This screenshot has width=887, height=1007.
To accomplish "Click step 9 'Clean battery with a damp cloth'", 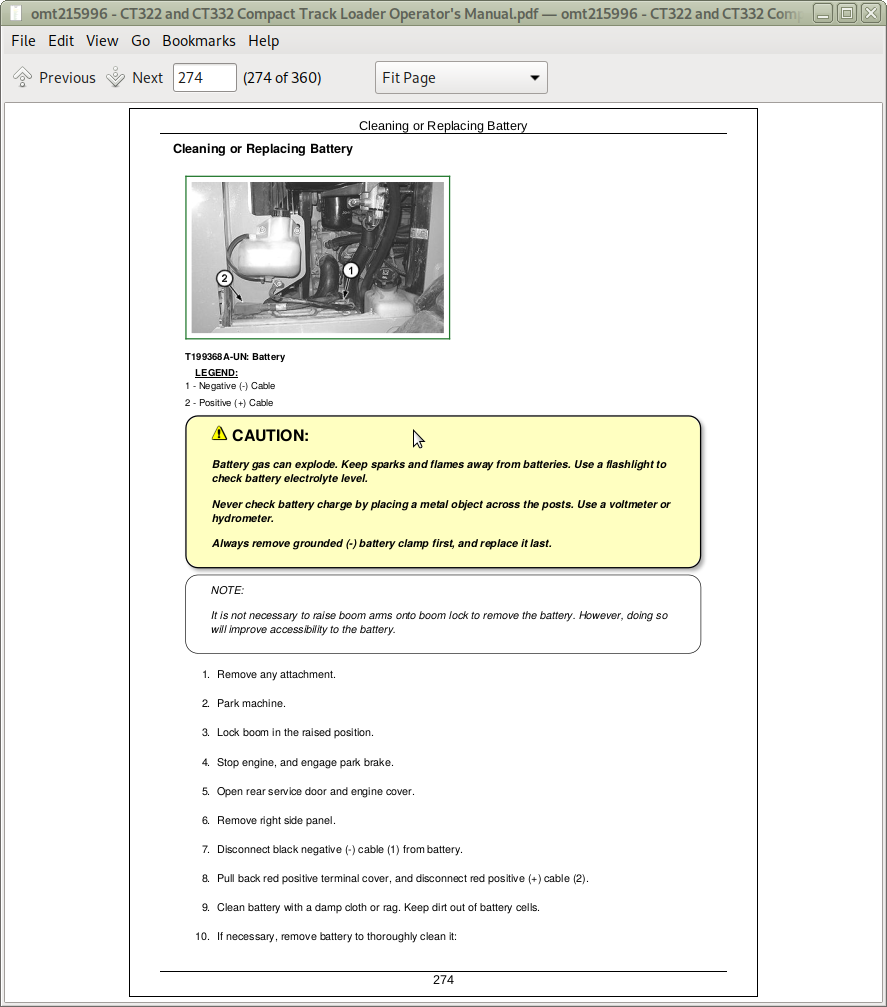I will (378, 907).
